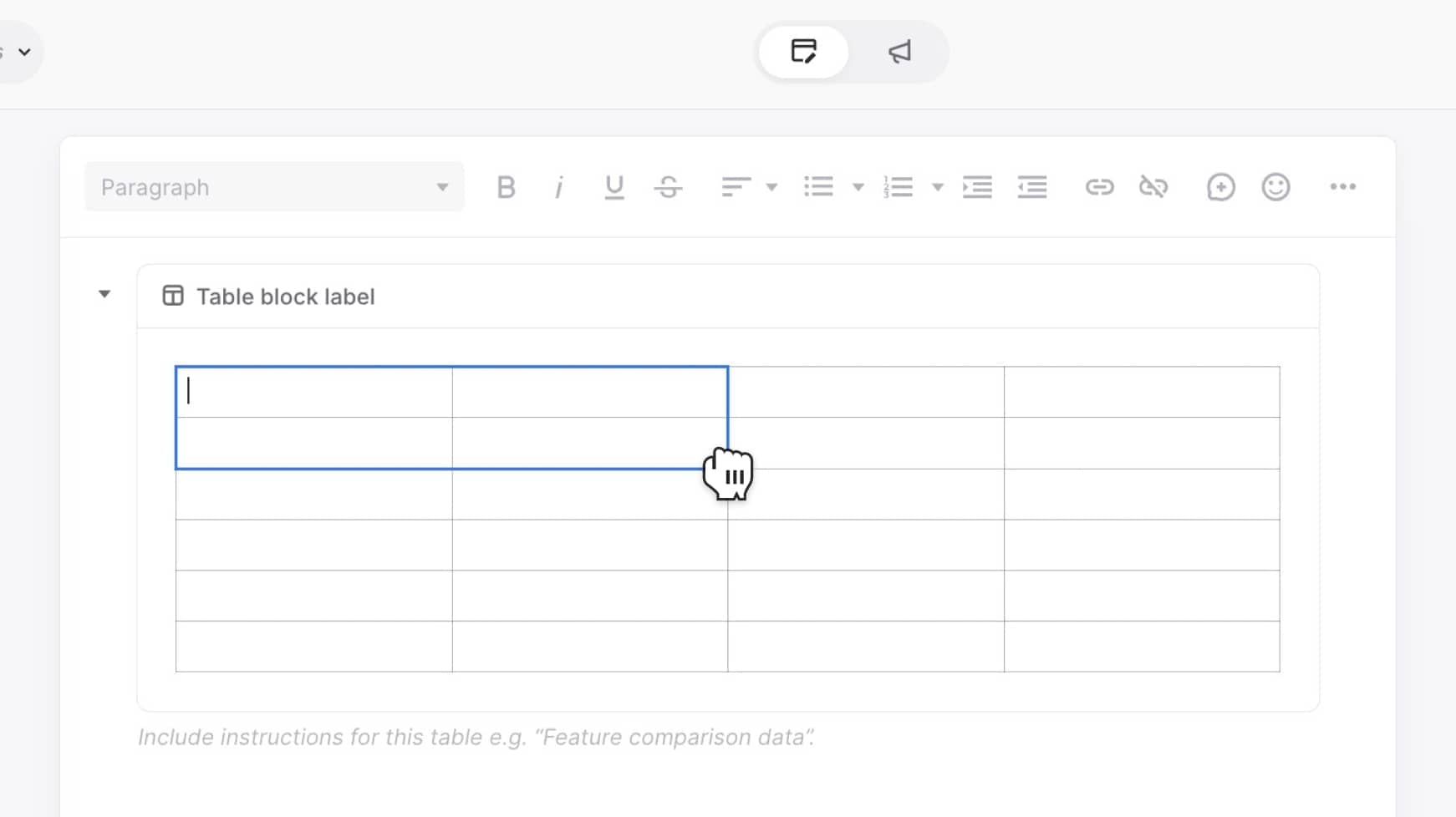Screen dimensions: 1456x817
Task: Add a comment with the plus bubble
Action: point(1221,187)
